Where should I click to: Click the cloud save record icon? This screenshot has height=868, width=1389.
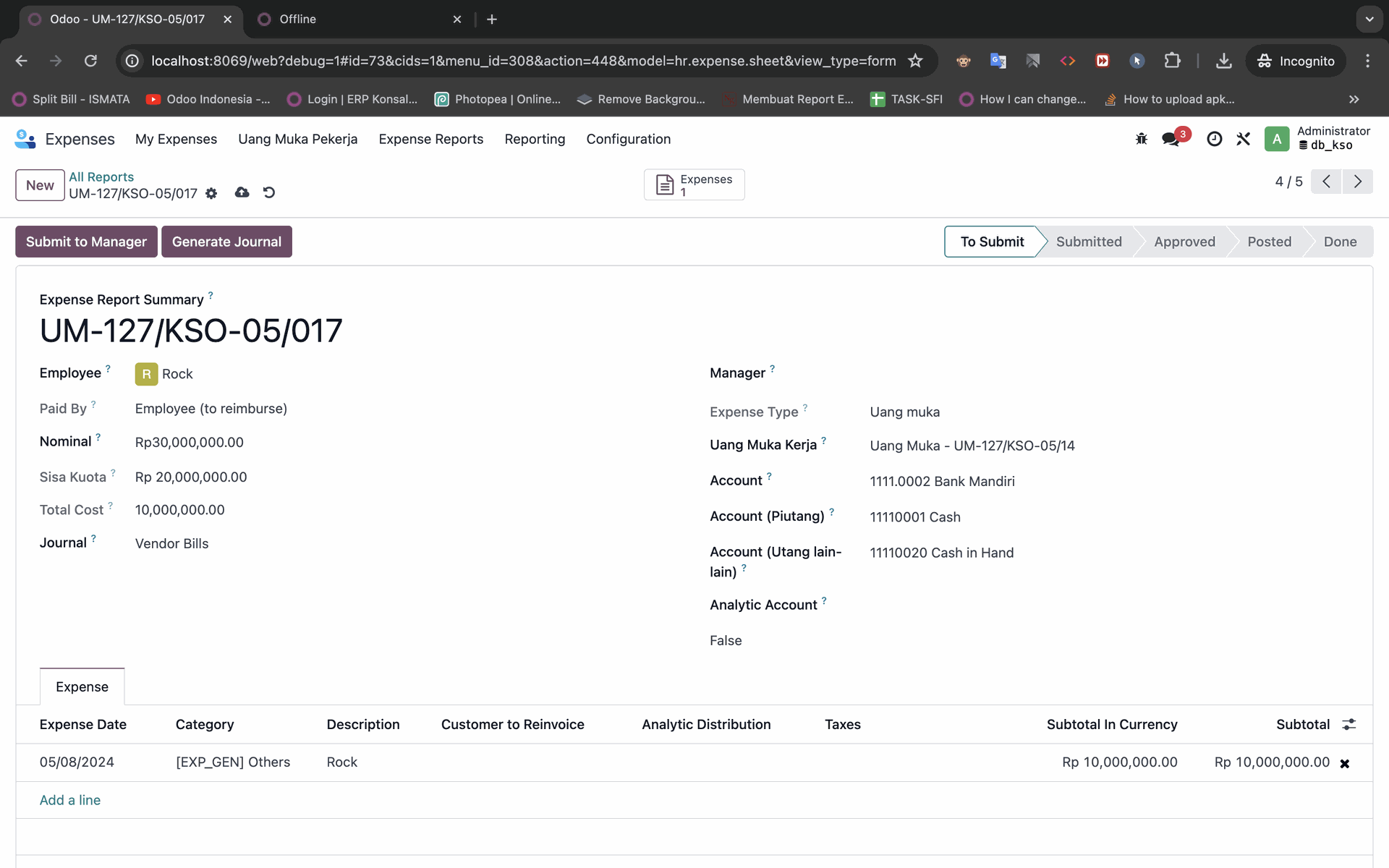(242, 192)
